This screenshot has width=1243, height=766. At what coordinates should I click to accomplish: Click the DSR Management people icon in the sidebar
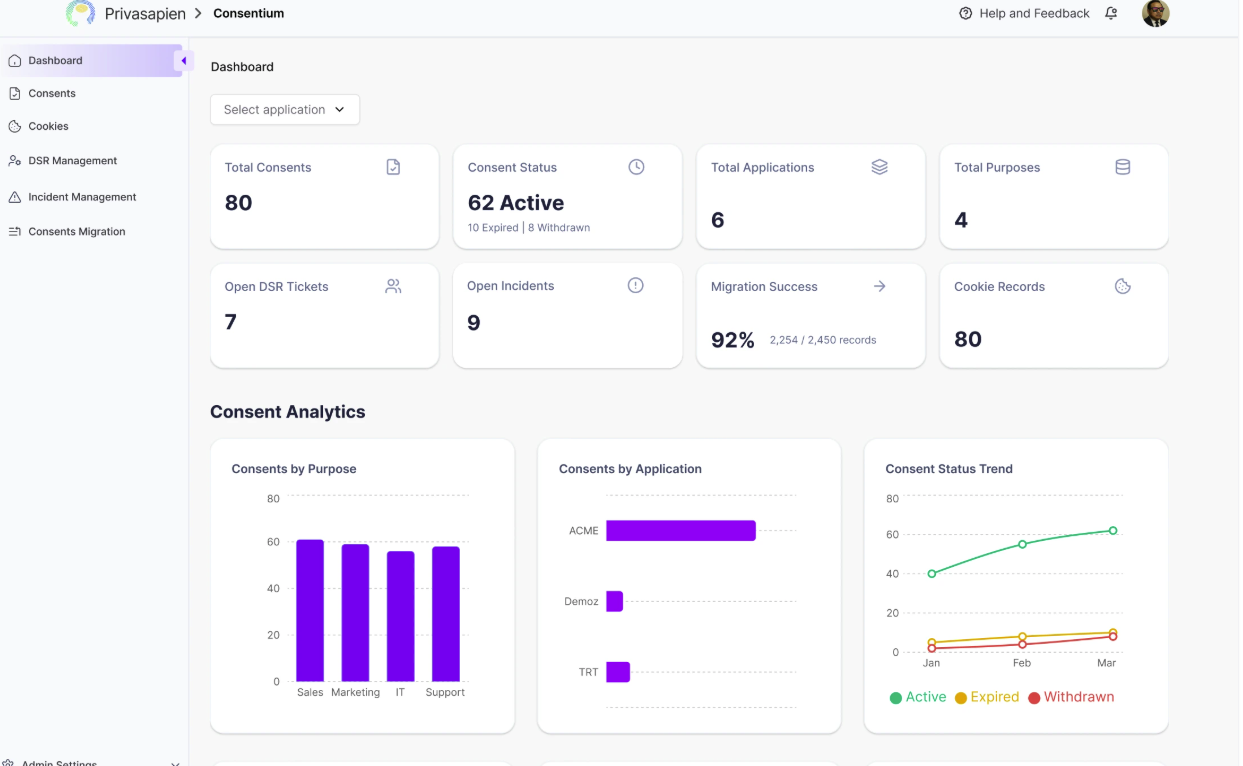[x=14, y=160]
